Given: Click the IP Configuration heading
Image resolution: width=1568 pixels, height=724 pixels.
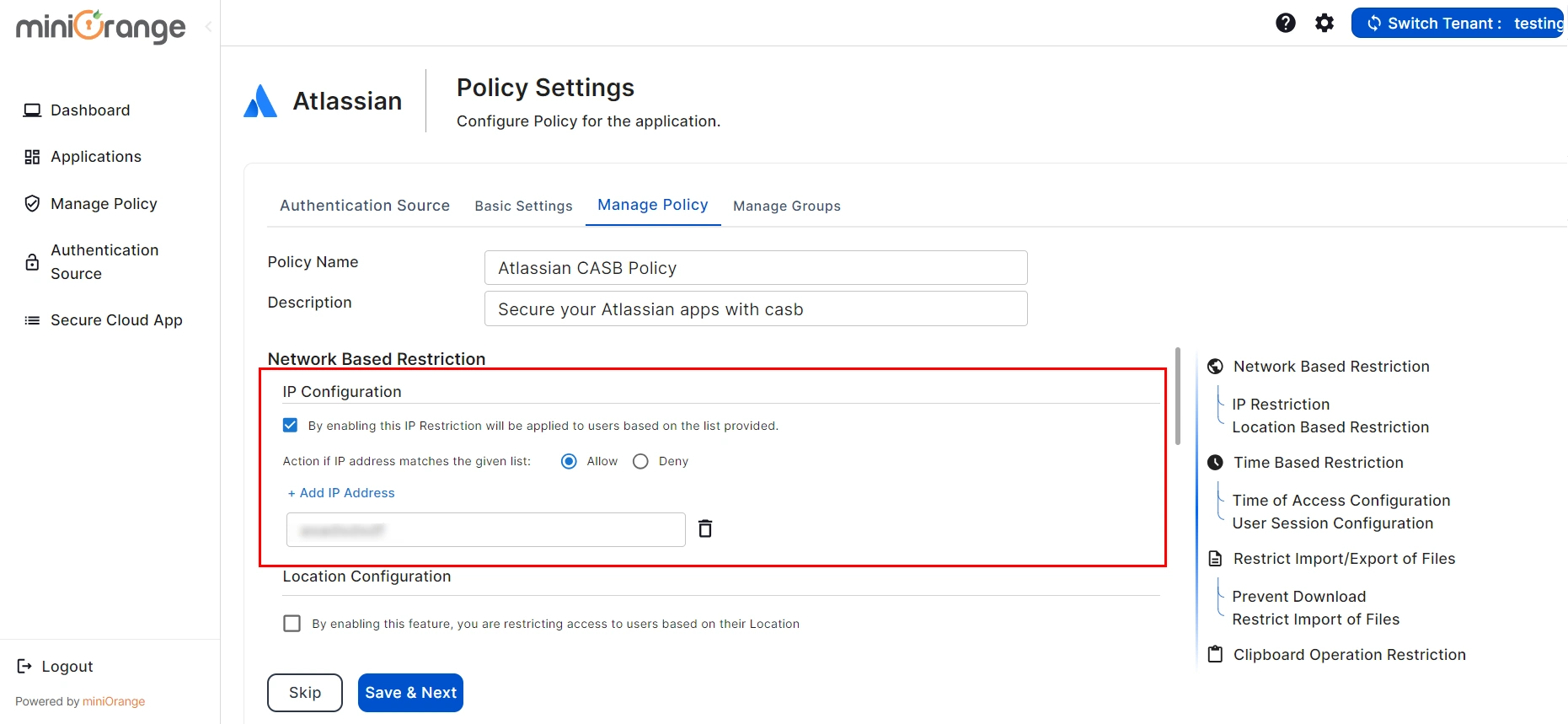Looking at the screenshot, I should point(342,392).
